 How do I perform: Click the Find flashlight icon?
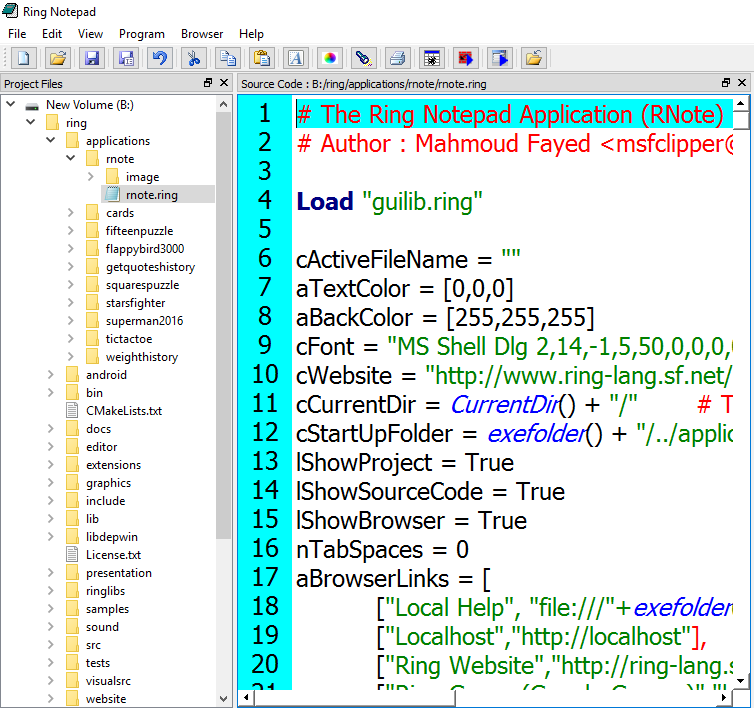coord(363,58)
